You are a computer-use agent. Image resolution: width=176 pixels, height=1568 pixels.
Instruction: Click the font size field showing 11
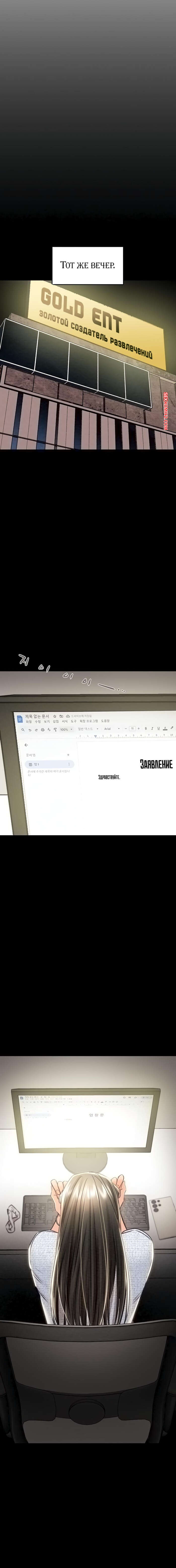132,729
